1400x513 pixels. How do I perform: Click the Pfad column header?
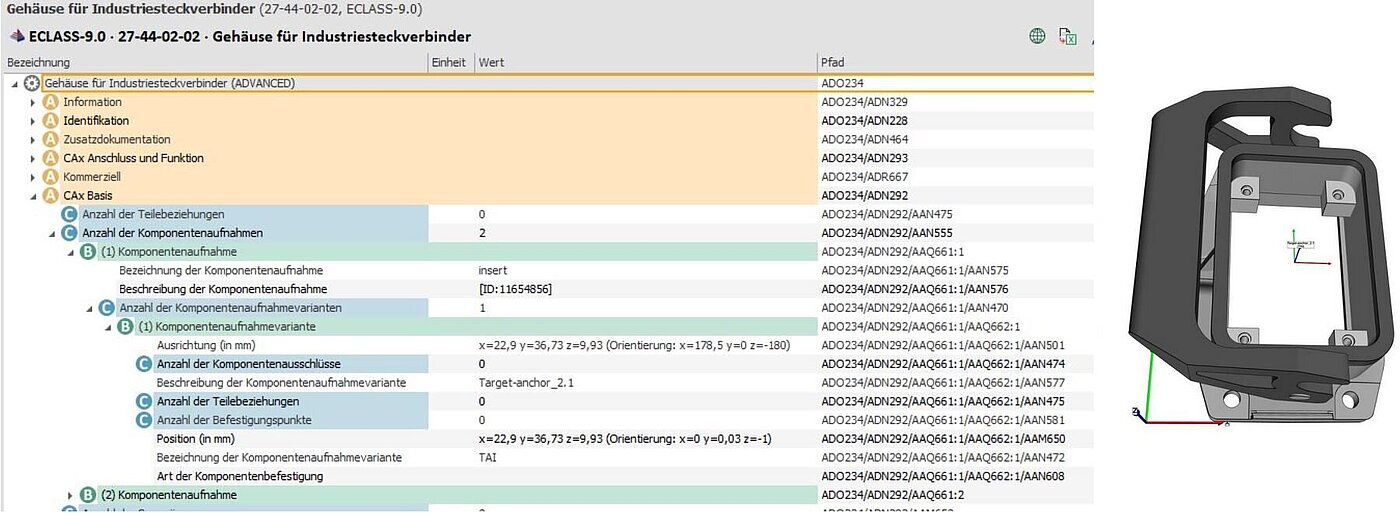tap(832, 62)
